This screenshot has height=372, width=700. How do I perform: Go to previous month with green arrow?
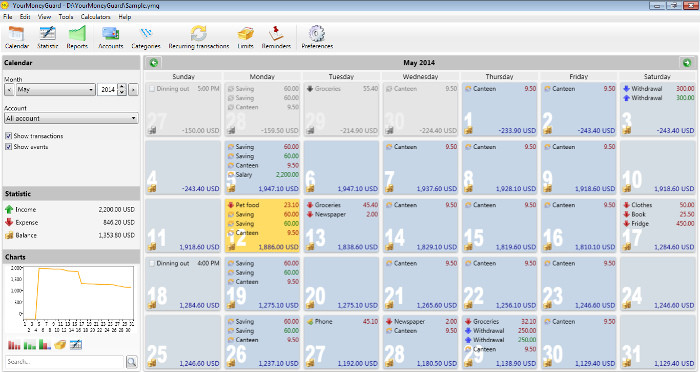pyautogui.click(x=154, y=63)
